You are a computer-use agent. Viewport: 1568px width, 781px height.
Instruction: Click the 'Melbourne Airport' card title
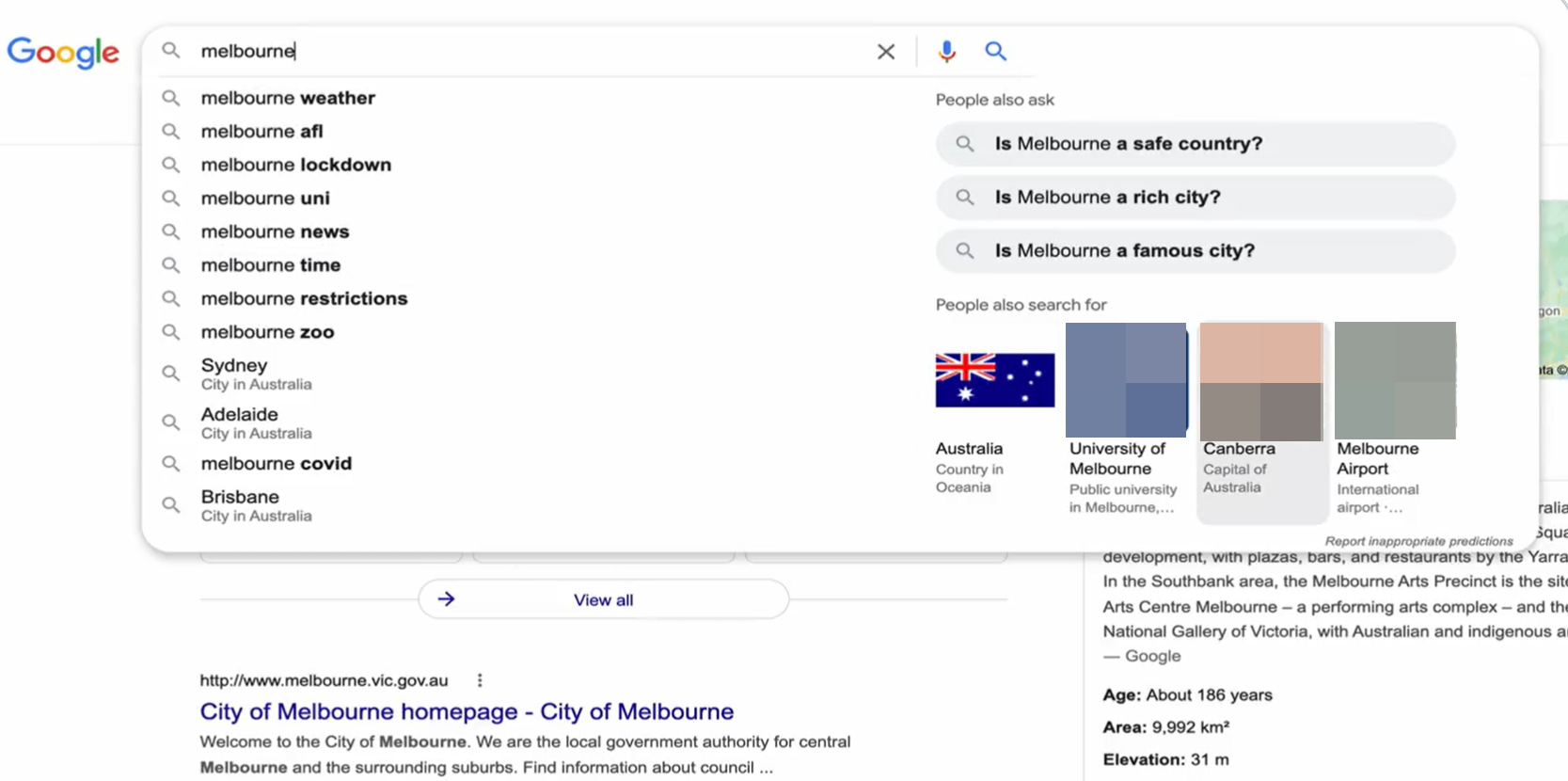point(1377,459)
